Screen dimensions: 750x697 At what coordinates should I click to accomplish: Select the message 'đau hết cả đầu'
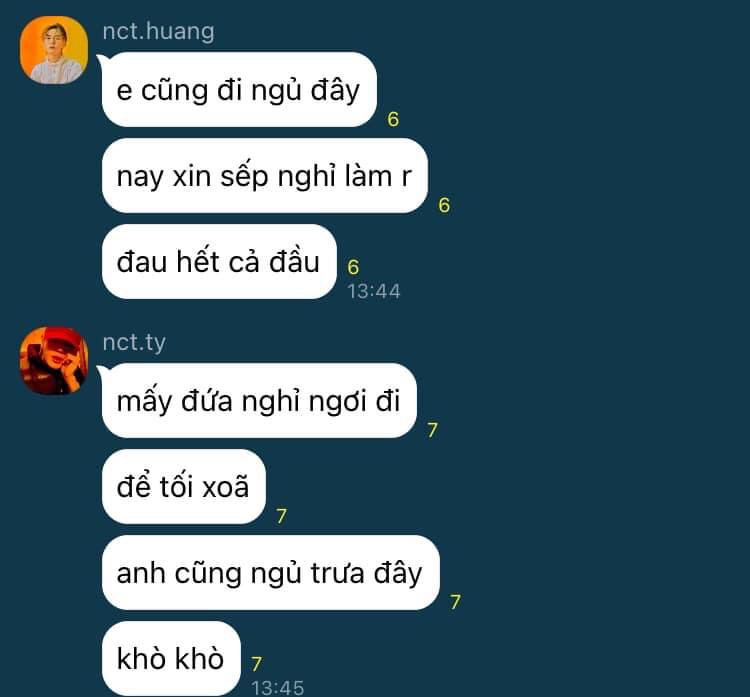pos(219,262)
